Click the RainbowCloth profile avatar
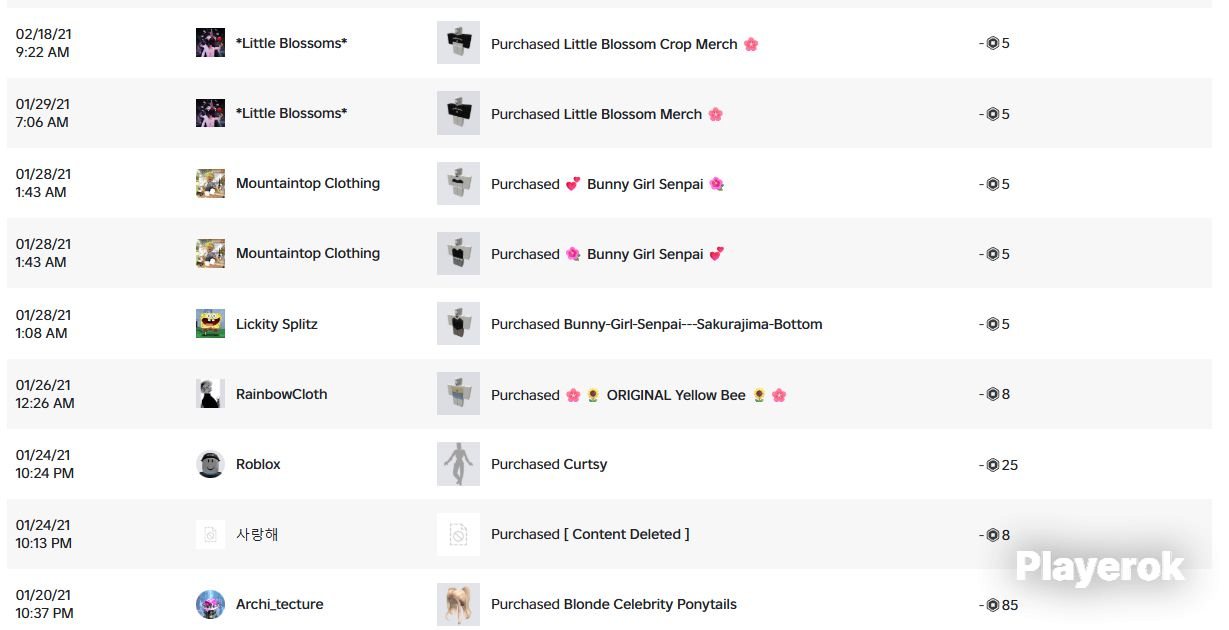This screenshot has width=1229, height=630. coord(210,394)
